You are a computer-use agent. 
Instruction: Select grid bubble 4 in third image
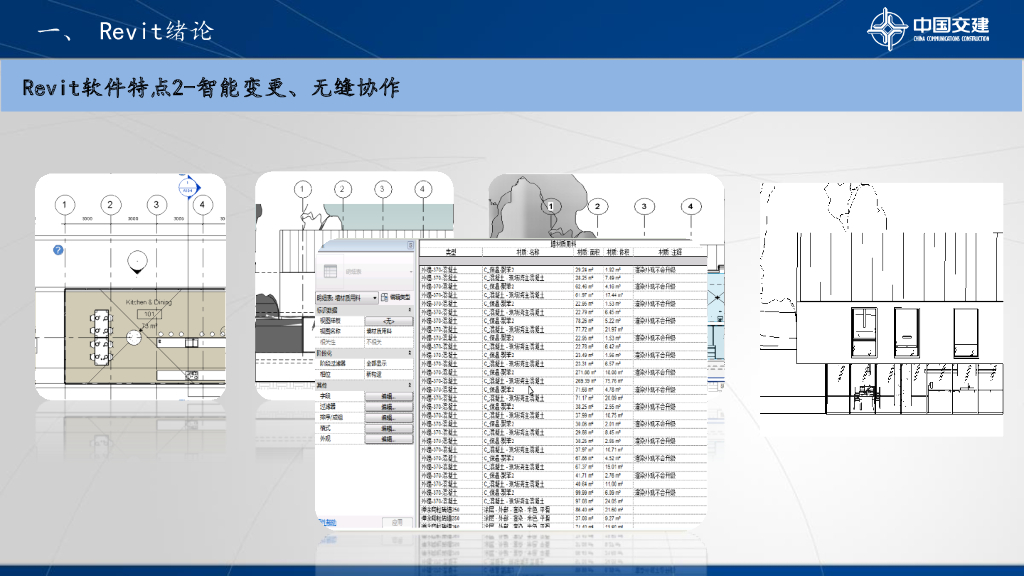tap(691, 206)
